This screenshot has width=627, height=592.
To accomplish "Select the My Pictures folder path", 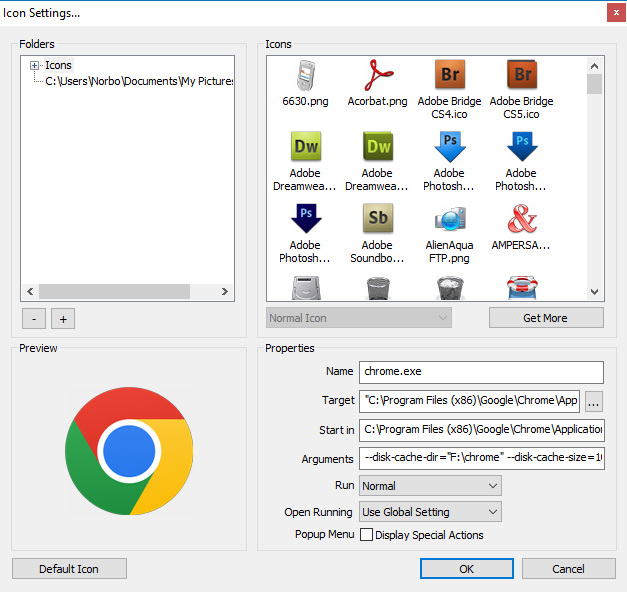I will point(139,81).
